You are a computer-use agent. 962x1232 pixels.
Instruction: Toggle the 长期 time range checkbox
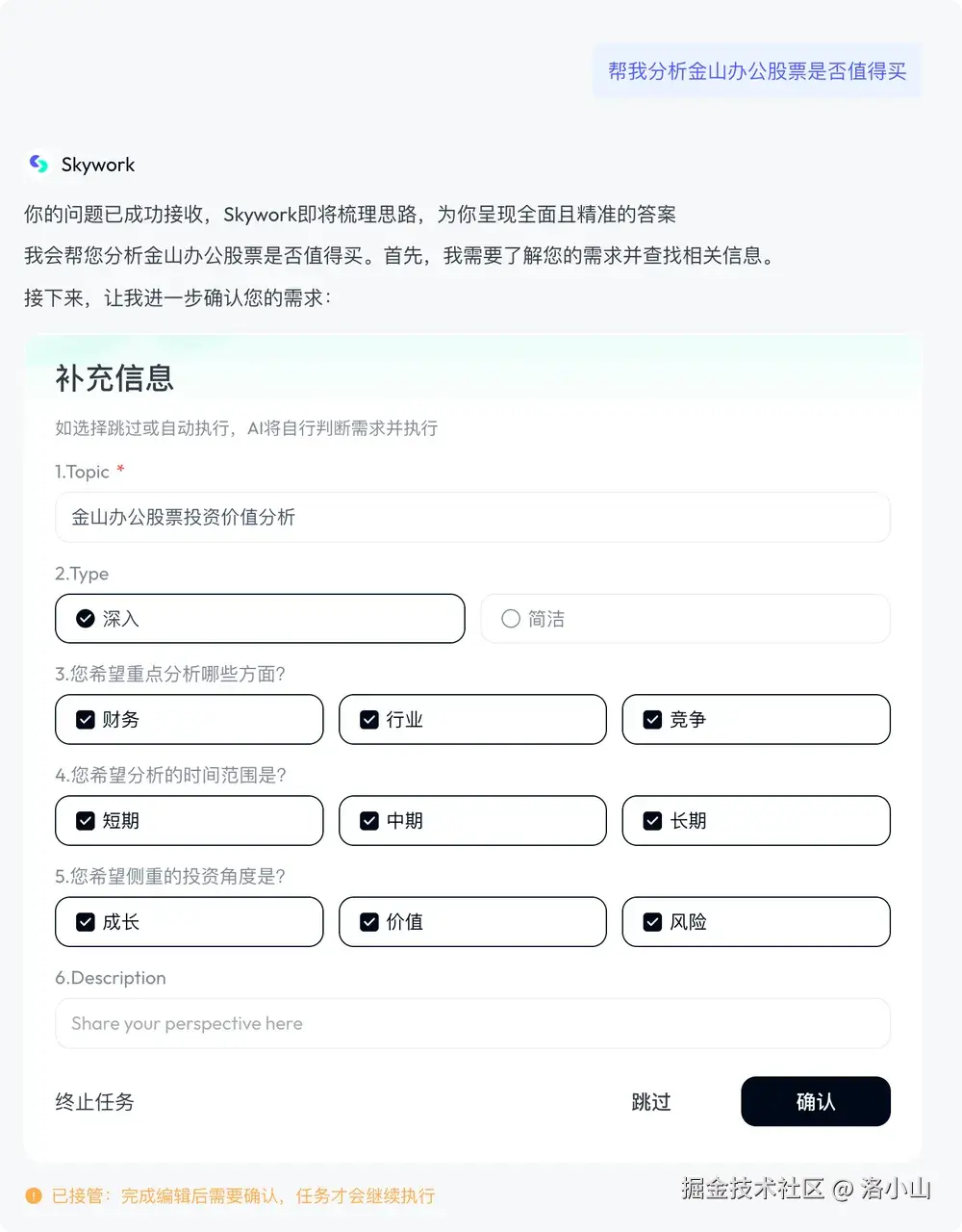(x=756, y=820)
